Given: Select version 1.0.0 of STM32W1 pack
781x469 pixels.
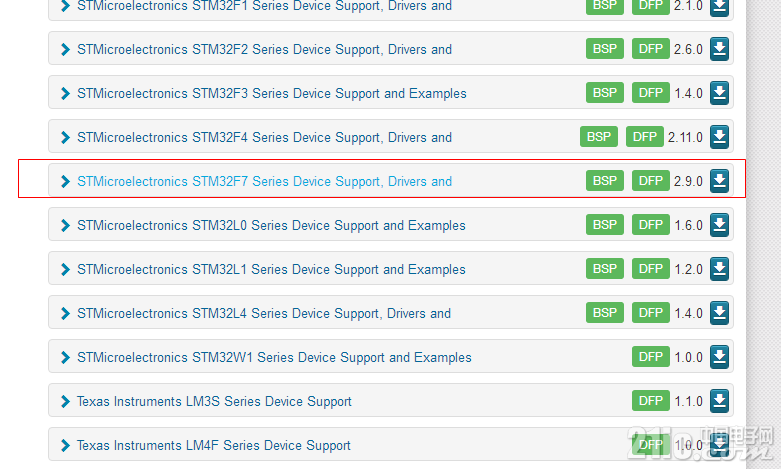Looking at the screenshot, I should (688, 357).
